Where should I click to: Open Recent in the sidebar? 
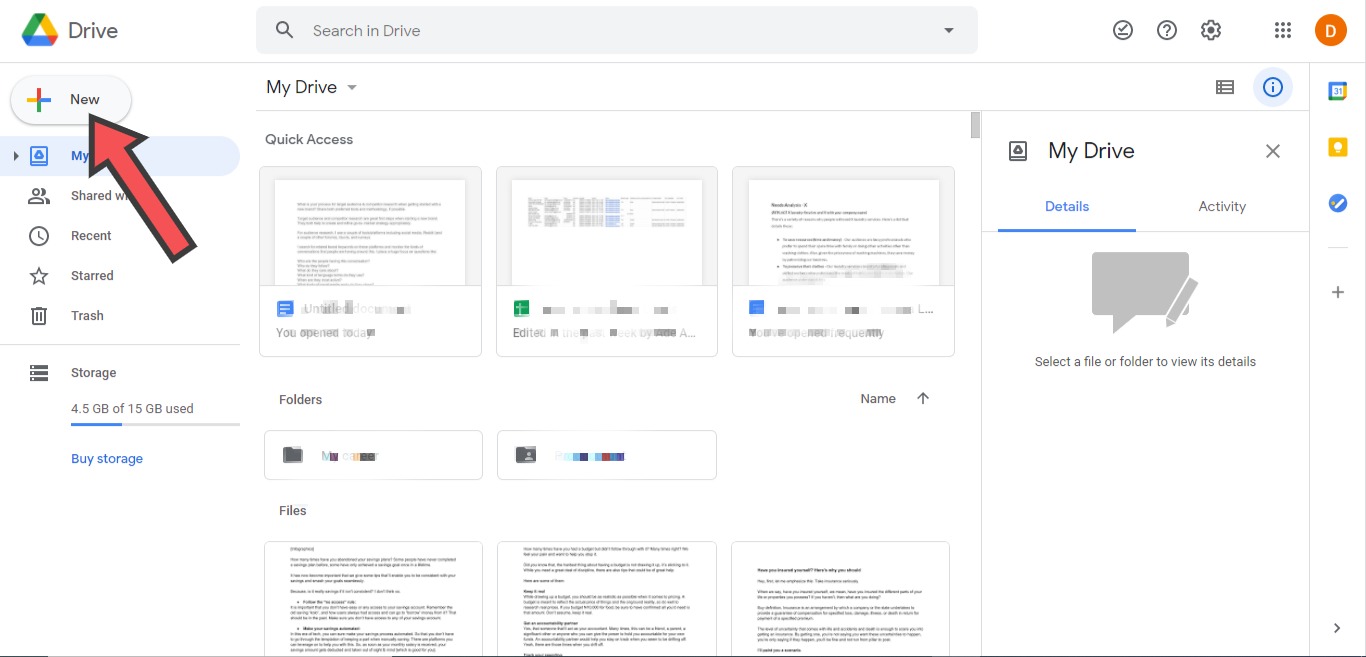120,236
